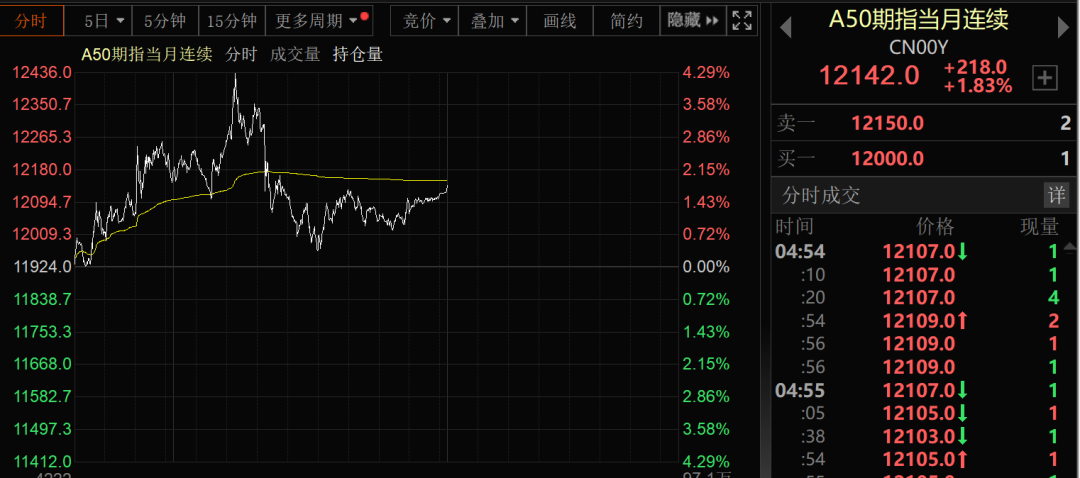The width and height of the screenshot is (1080, 478).
Task: Click the 买一 bid price 12000.0
Action: 887,158
